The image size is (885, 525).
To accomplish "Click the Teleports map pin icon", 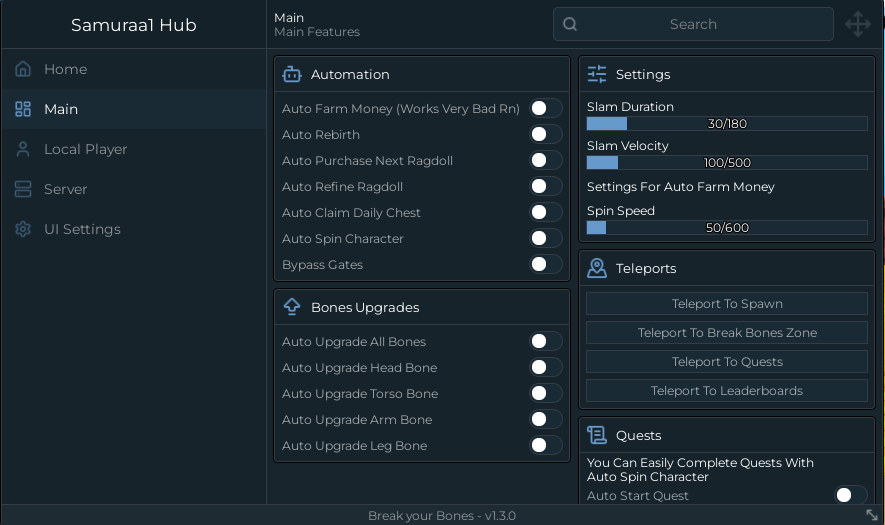I will 597,268.
